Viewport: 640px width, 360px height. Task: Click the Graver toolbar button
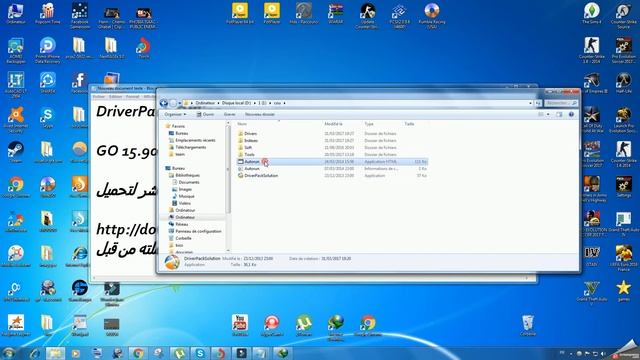pos(230,114)
